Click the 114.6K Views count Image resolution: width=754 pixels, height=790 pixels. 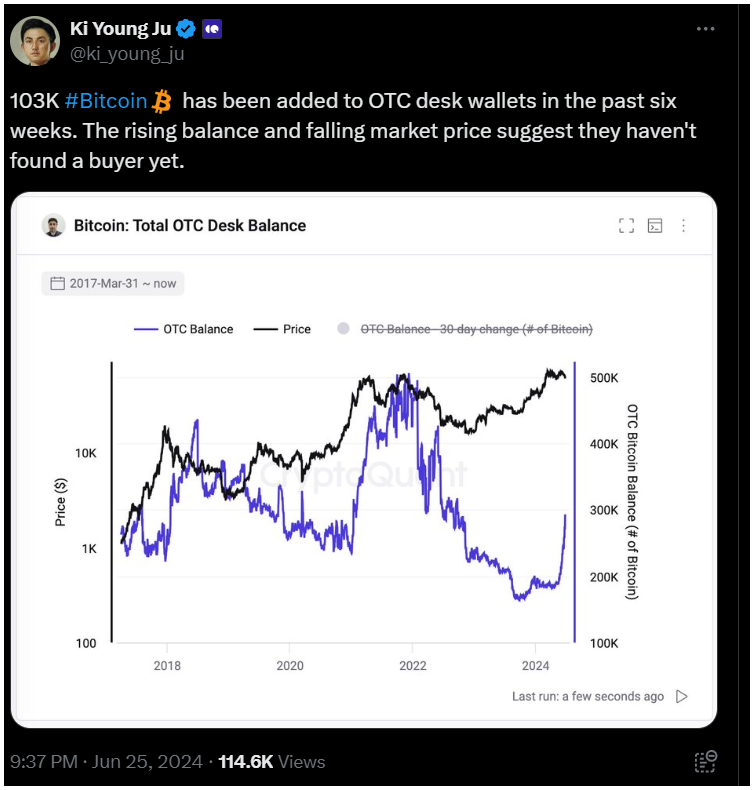(x=271, y=761)
